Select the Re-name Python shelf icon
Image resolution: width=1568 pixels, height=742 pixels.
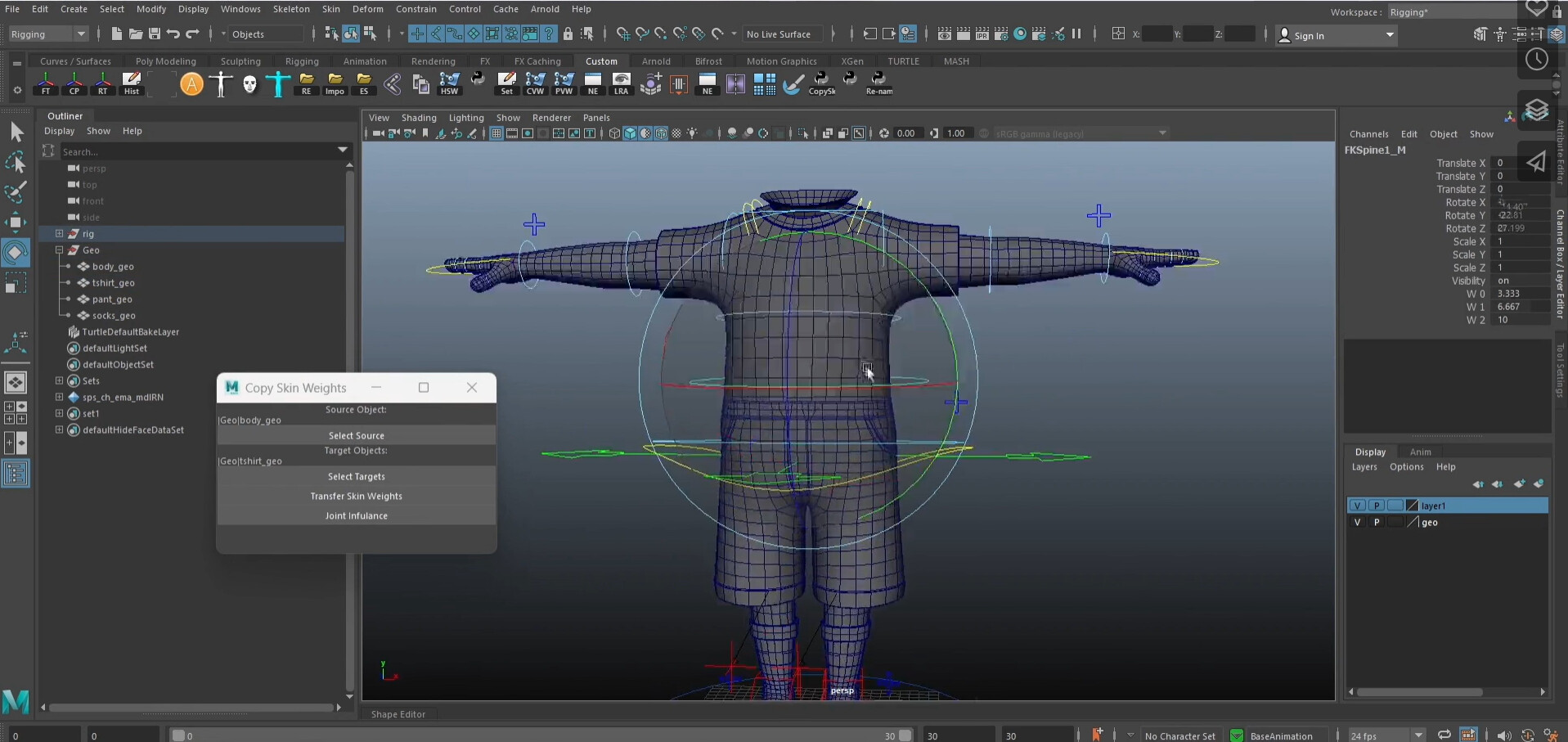point(879,82)
